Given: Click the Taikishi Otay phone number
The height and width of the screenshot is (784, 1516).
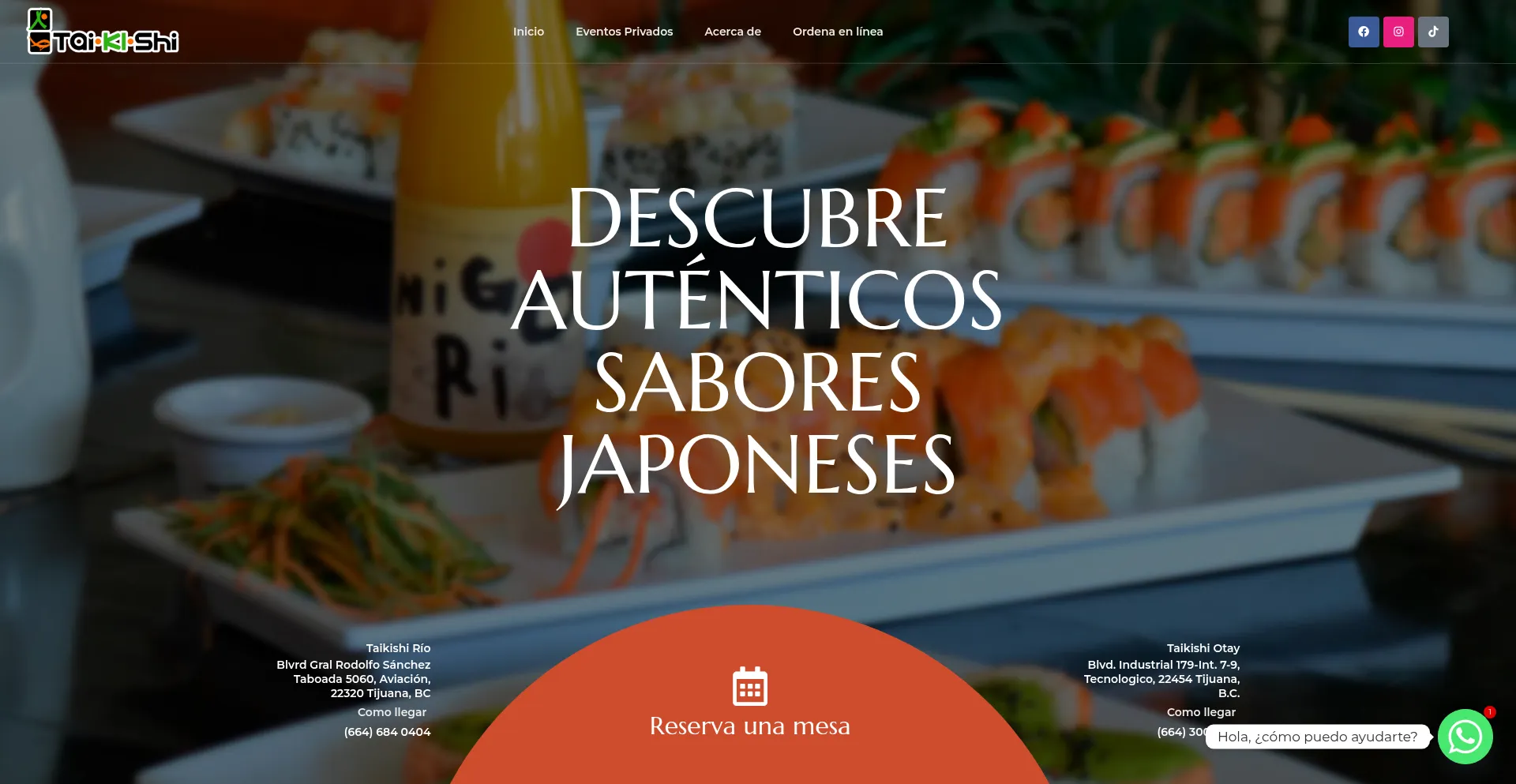Looking at the screenshot, I should tap(1181, 732).
